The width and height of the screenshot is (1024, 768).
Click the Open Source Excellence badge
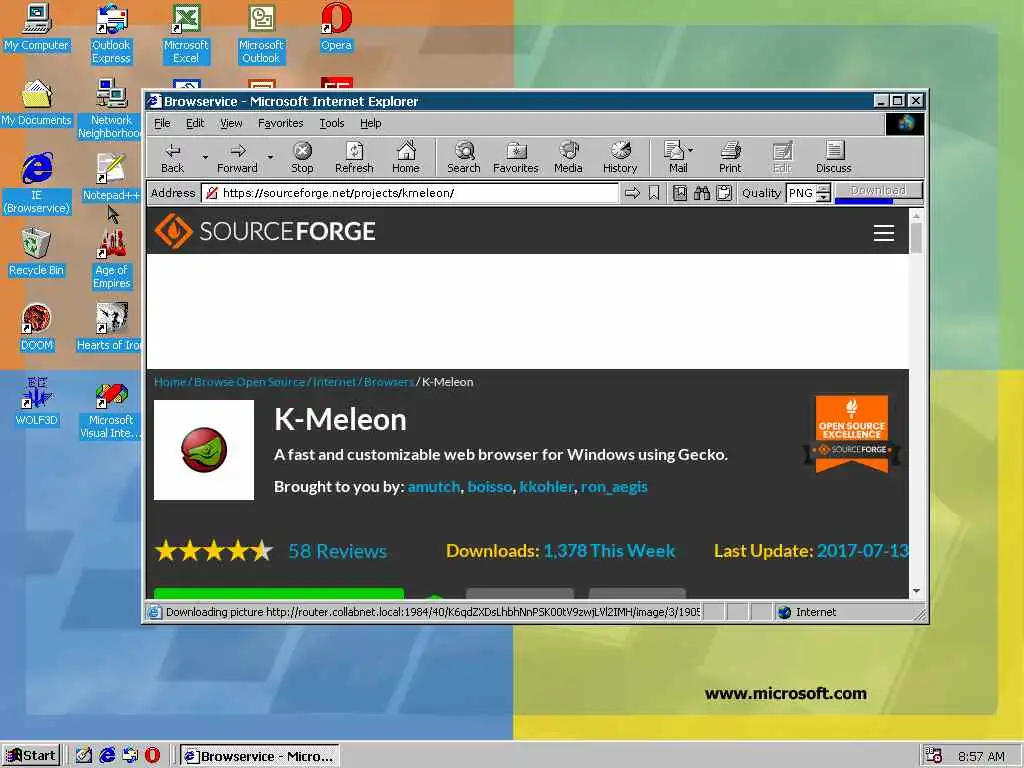852,433
